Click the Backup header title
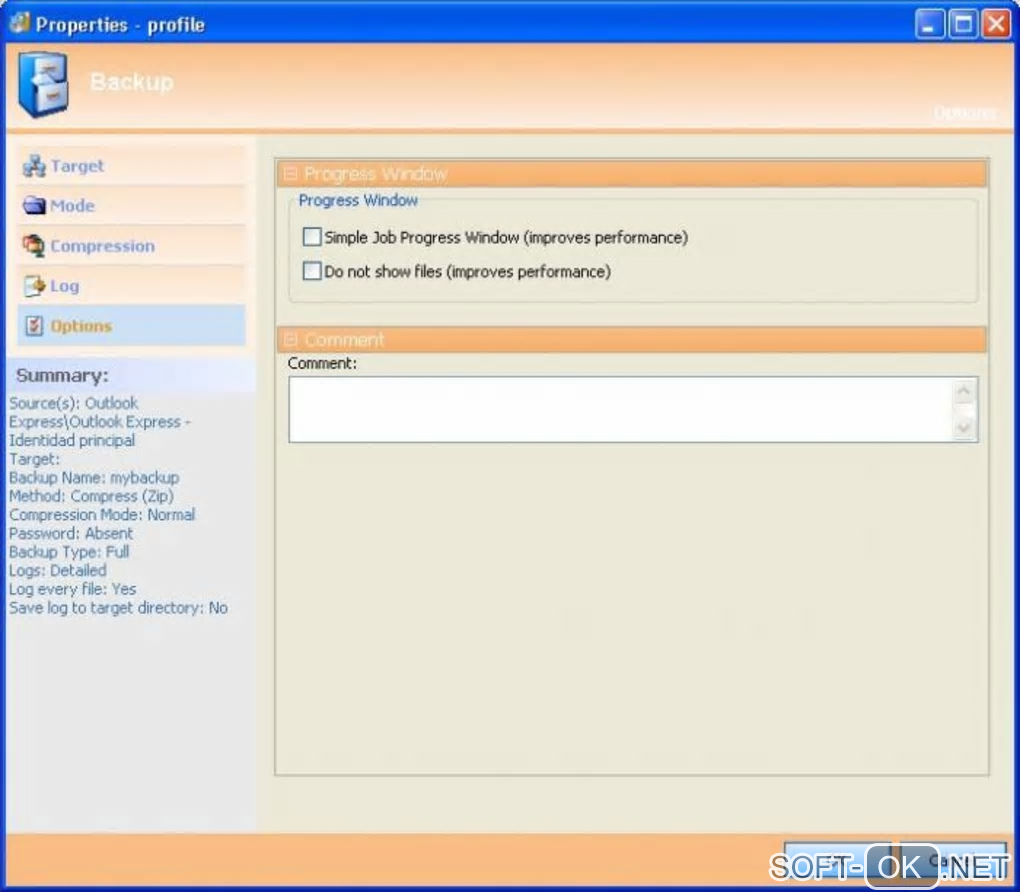This screenshot has height=892, width=1020. (x=131, y=82)
